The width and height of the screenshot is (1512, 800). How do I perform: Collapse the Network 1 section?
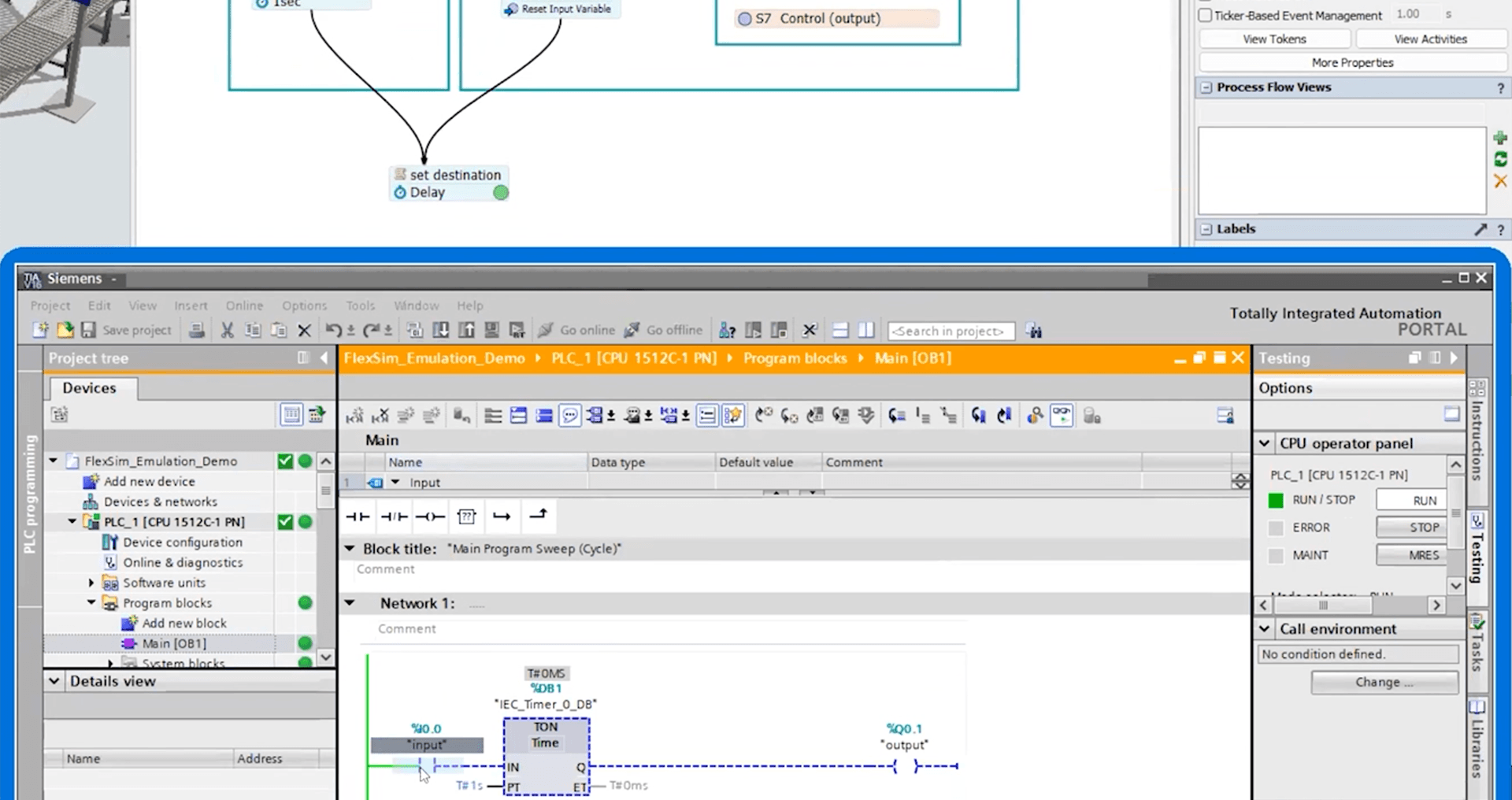click(x=350, y=603)
